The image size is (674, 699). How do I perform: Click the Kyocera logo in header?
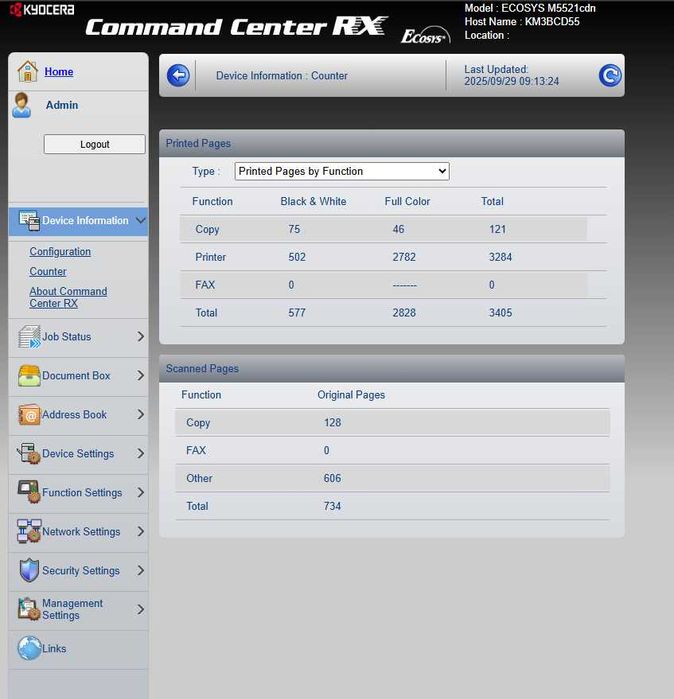coord(42,9)
